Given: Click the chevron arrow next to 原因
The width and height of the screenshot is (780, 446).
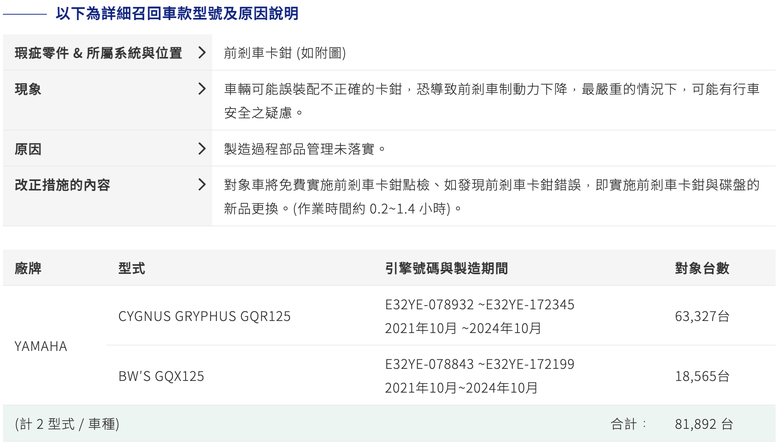Looking at the screenshot, I should (x=201, y=149).
